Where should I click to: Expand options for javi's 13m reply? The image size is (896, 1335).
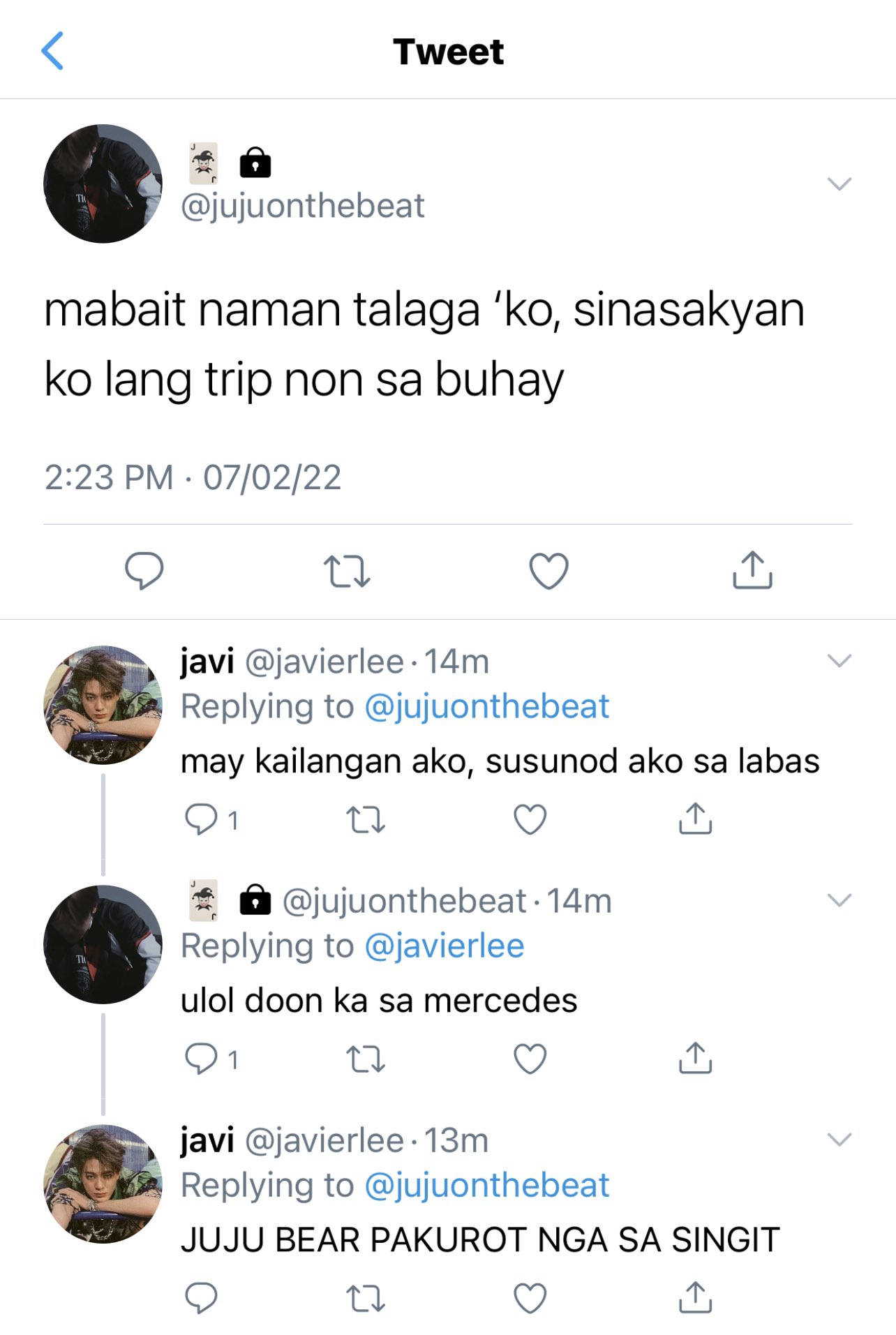click(839, 1139)
